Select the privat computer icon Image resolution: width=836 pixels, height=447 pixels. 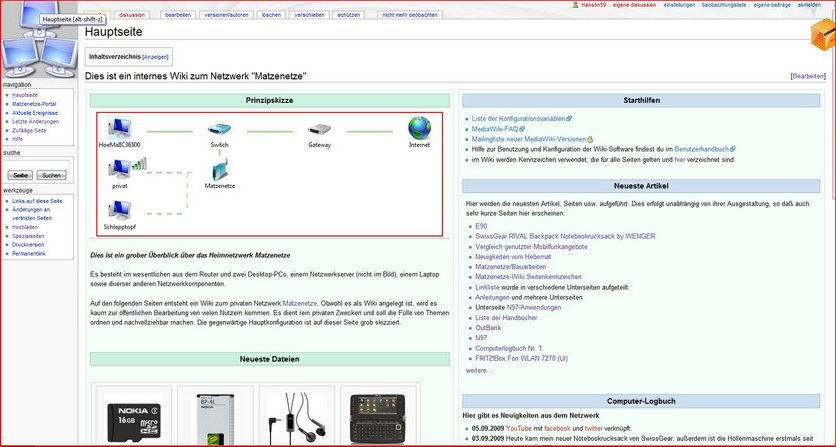pyautogui.click(x=120, y=169)
